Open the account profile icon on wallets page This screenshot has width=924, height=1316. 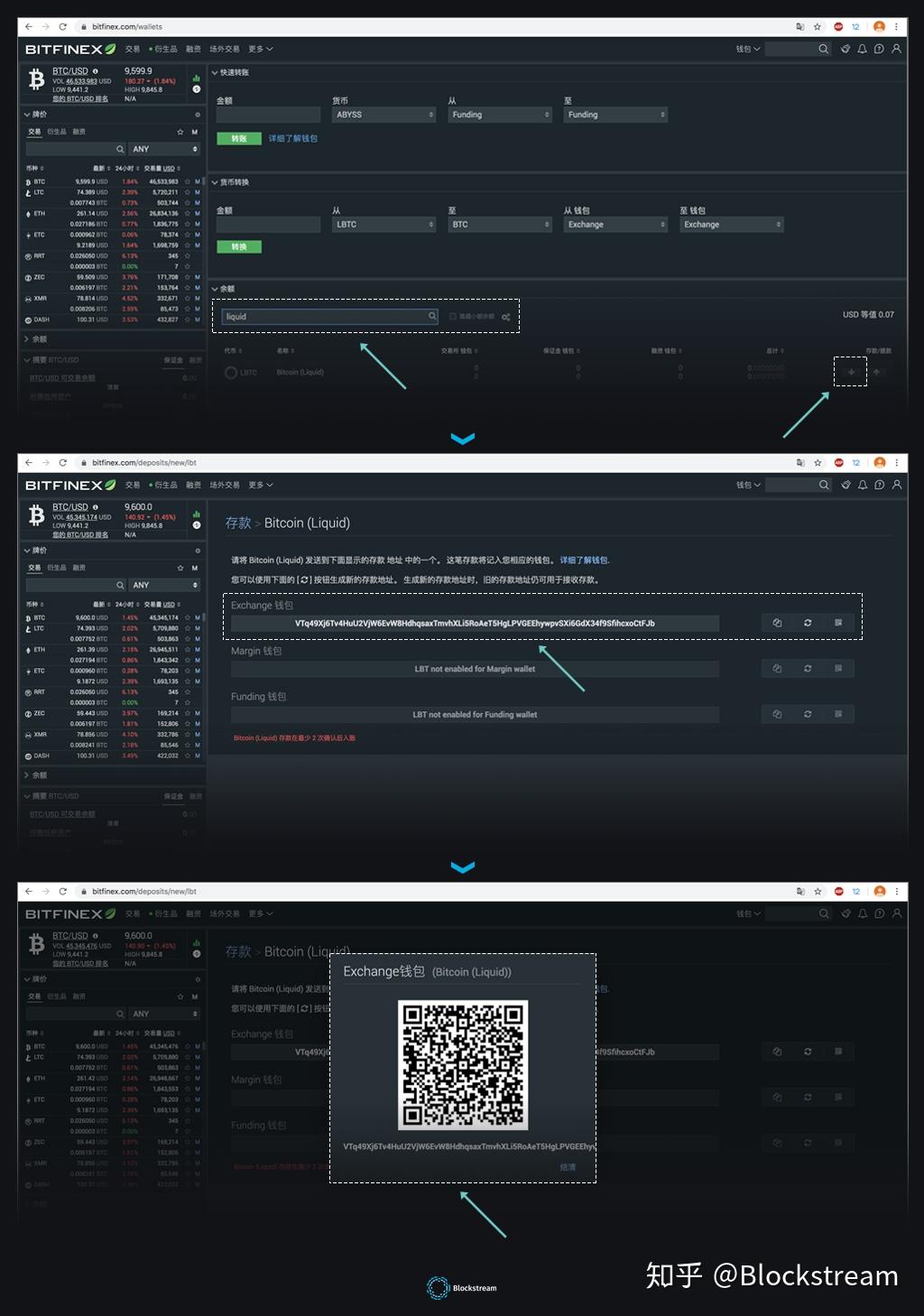896,49
